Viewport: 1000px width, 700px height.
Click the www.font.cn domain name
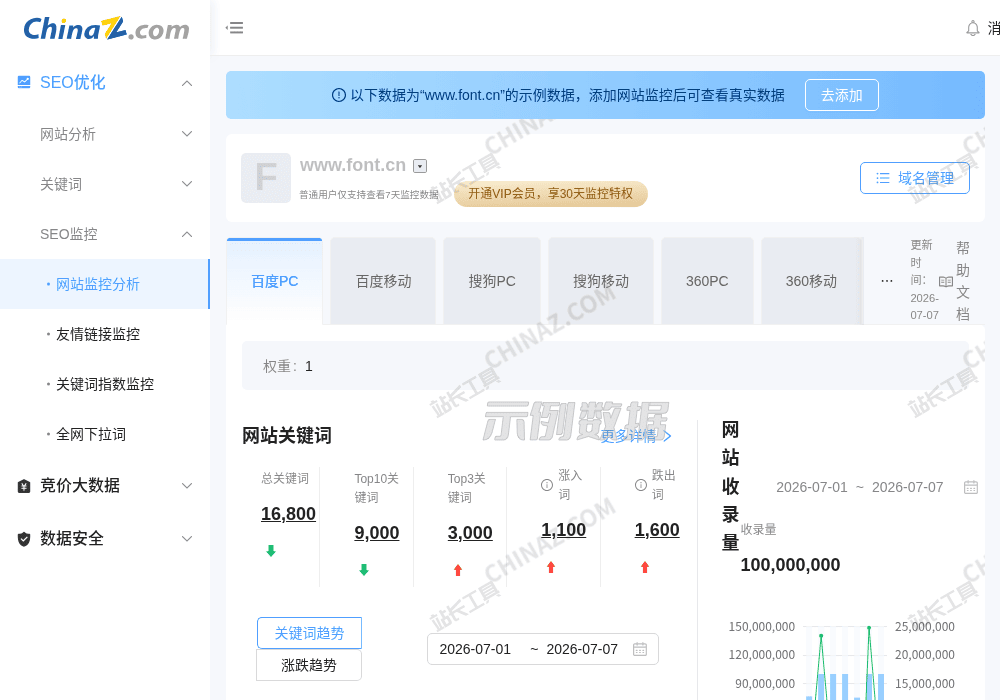[353, 165]
